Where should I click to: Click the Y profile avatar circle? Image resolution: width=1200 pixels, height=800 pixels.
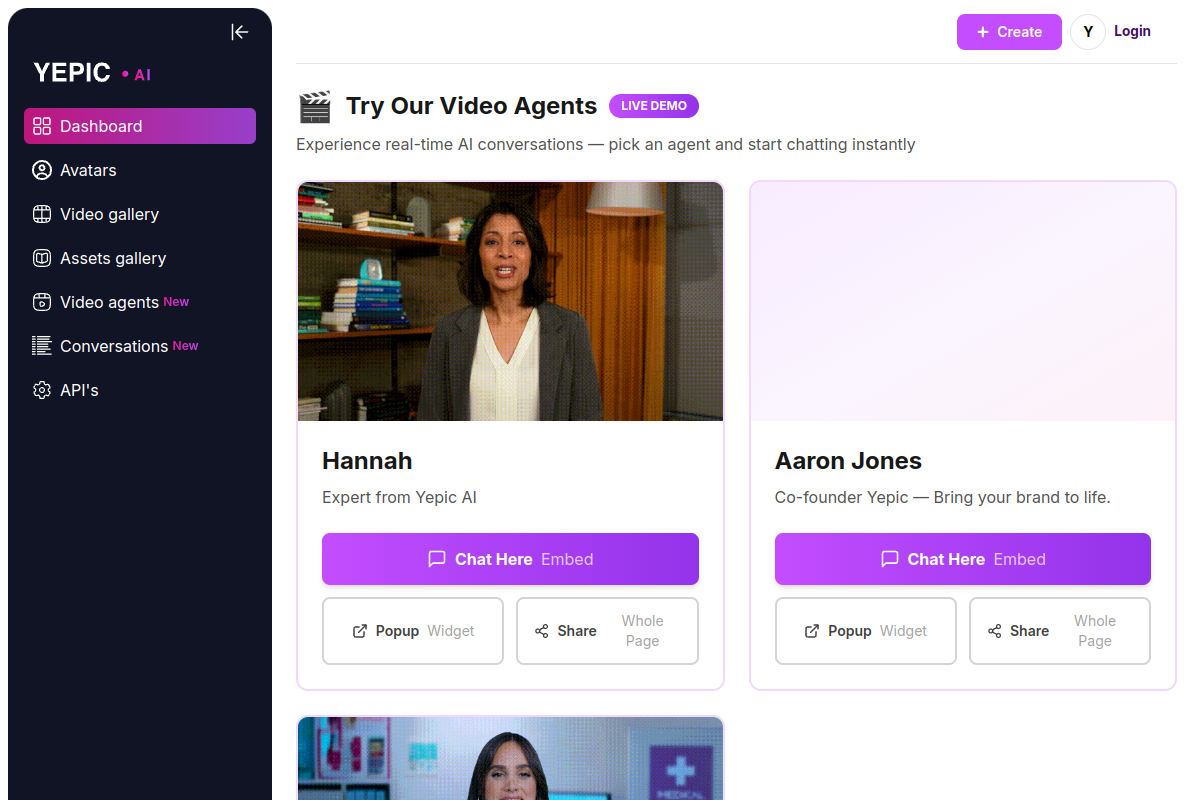click(1088, 32)
